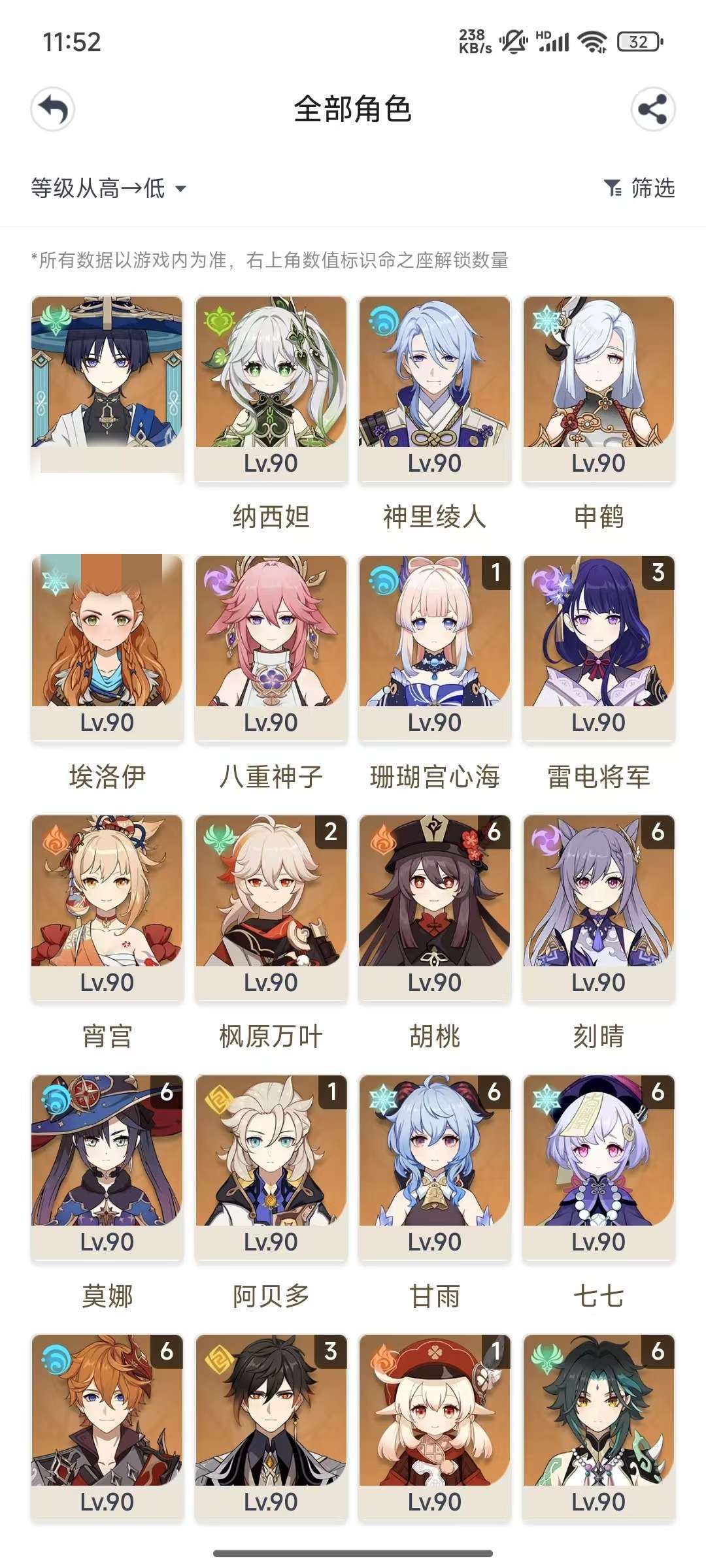Click the 阿贝多 geo element icon
The width and height of the screenshot is (706, 1568).
click(219, 1100)
